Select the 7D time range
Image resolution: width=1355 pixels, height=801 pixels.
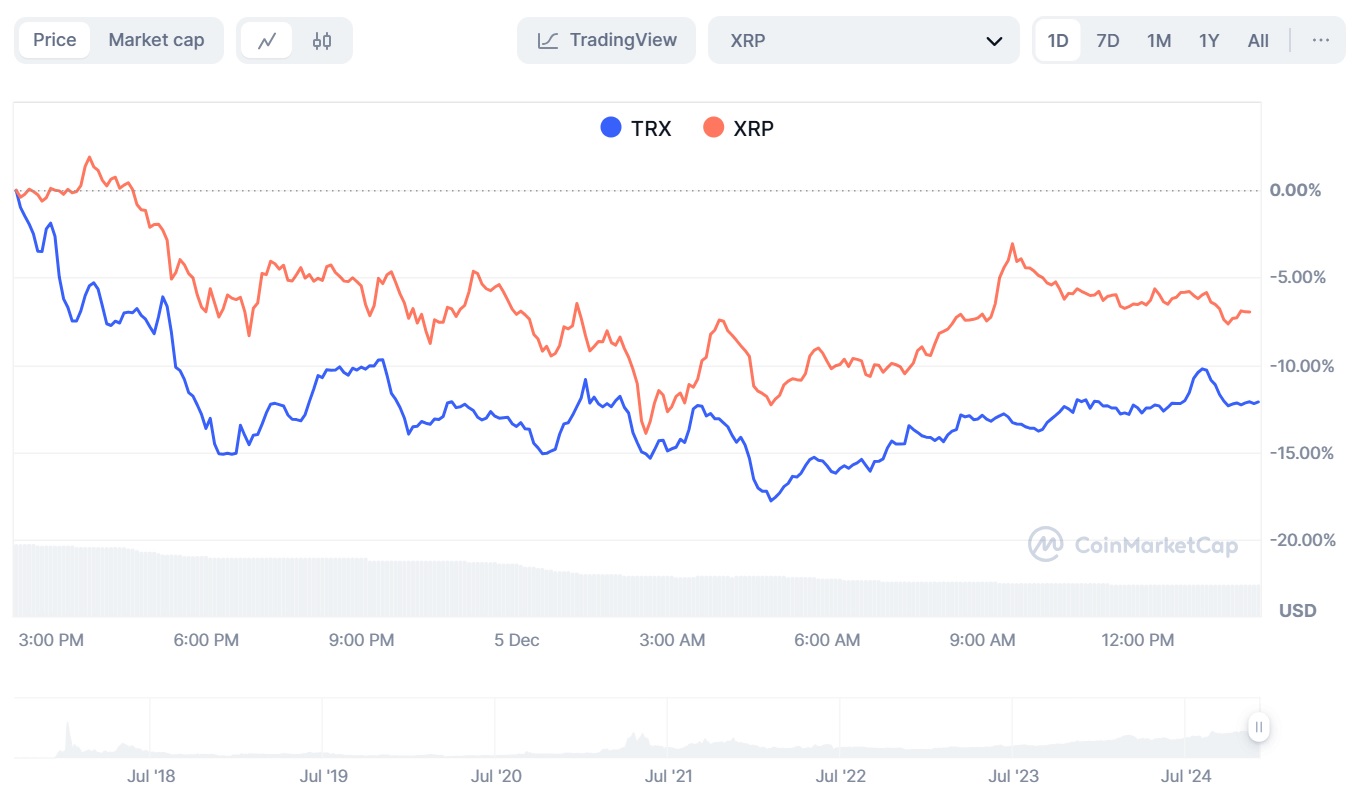[1108, 41]
